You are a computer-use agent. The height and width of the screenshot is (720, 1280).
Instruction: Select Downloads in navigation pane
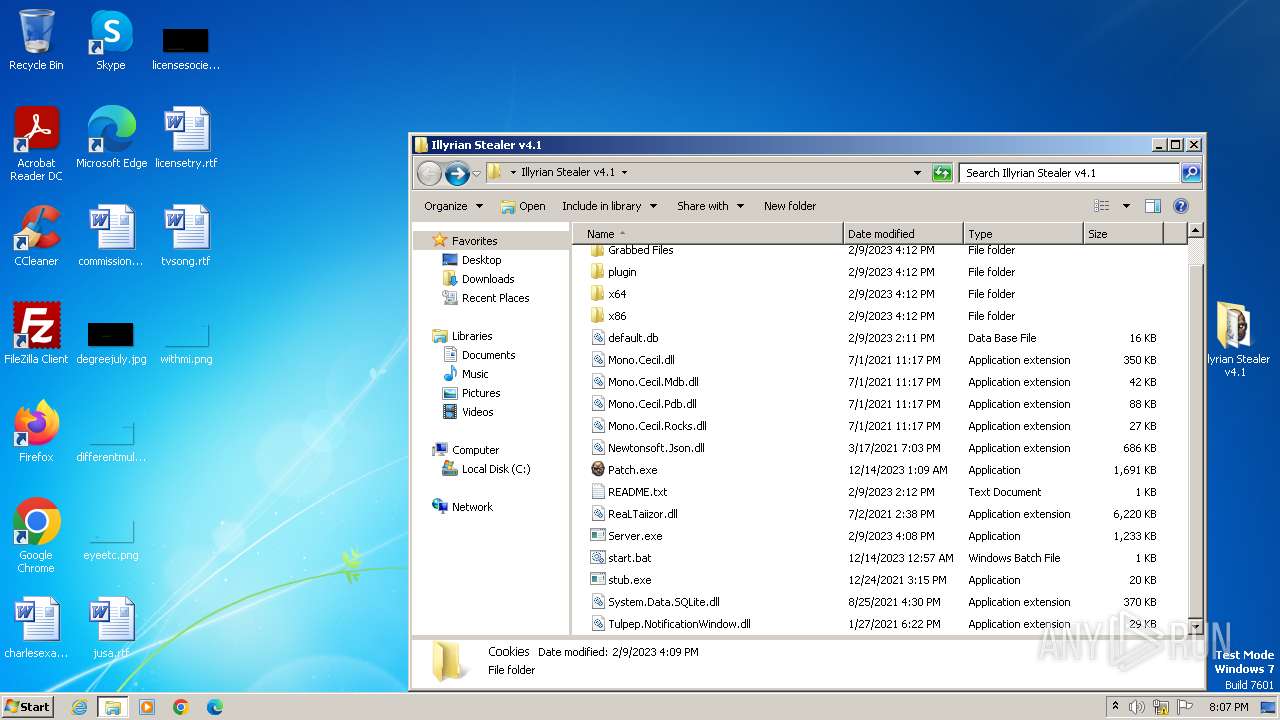488,279
